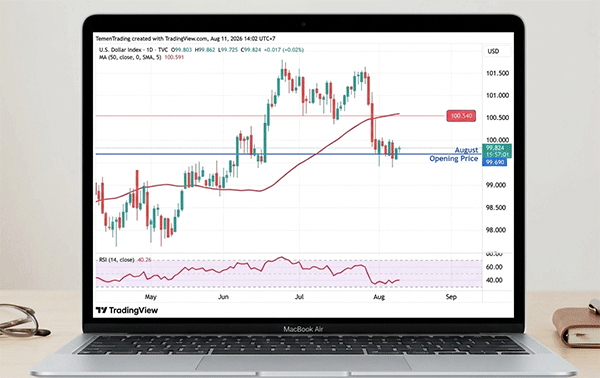600x378 pixels.
Task: Click the Aug label on time axis
Action: click(379, 297)
